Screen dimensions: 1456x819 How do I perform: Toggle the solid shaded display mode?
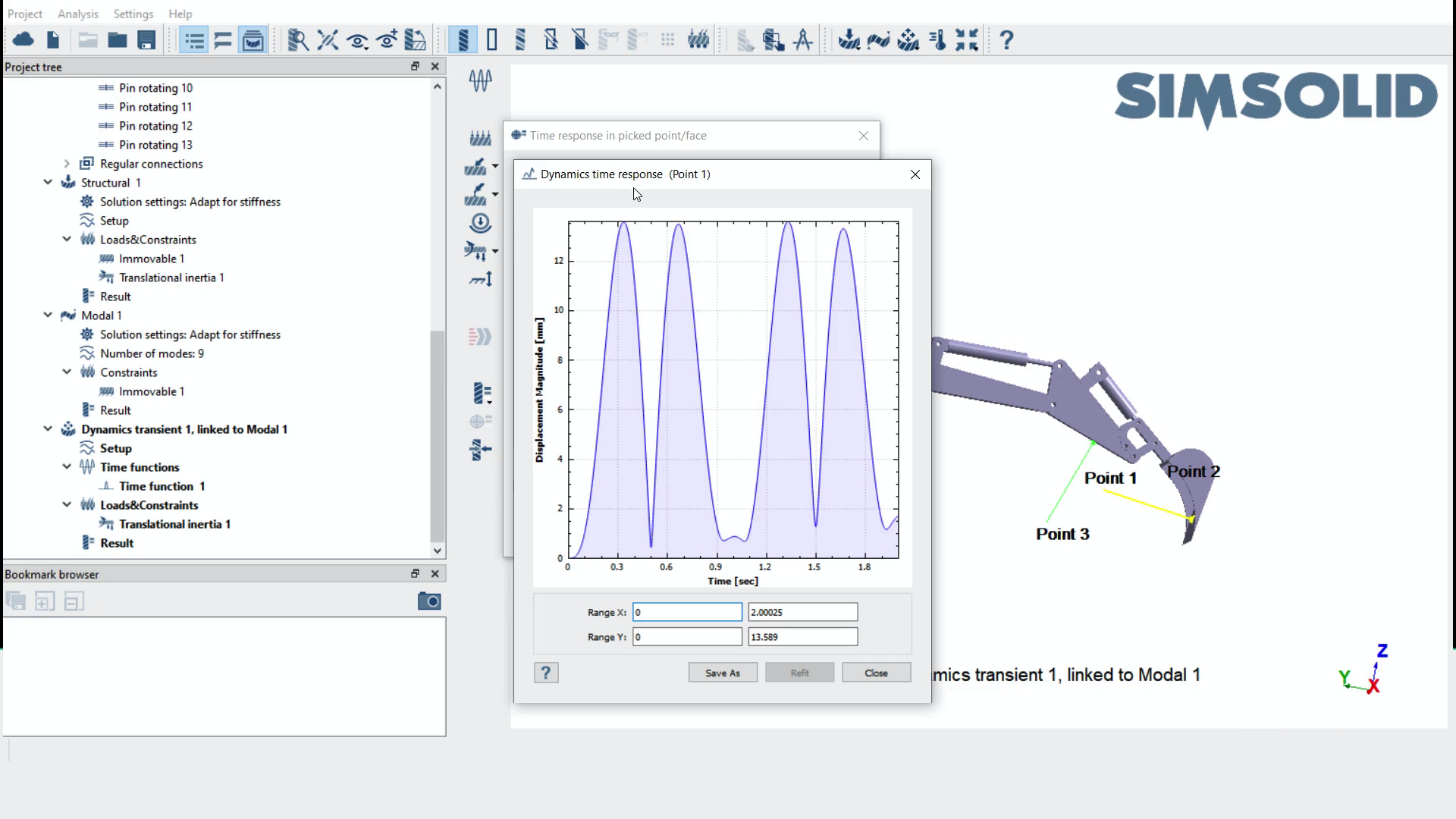pyautogui.click(x=463, y=39)
